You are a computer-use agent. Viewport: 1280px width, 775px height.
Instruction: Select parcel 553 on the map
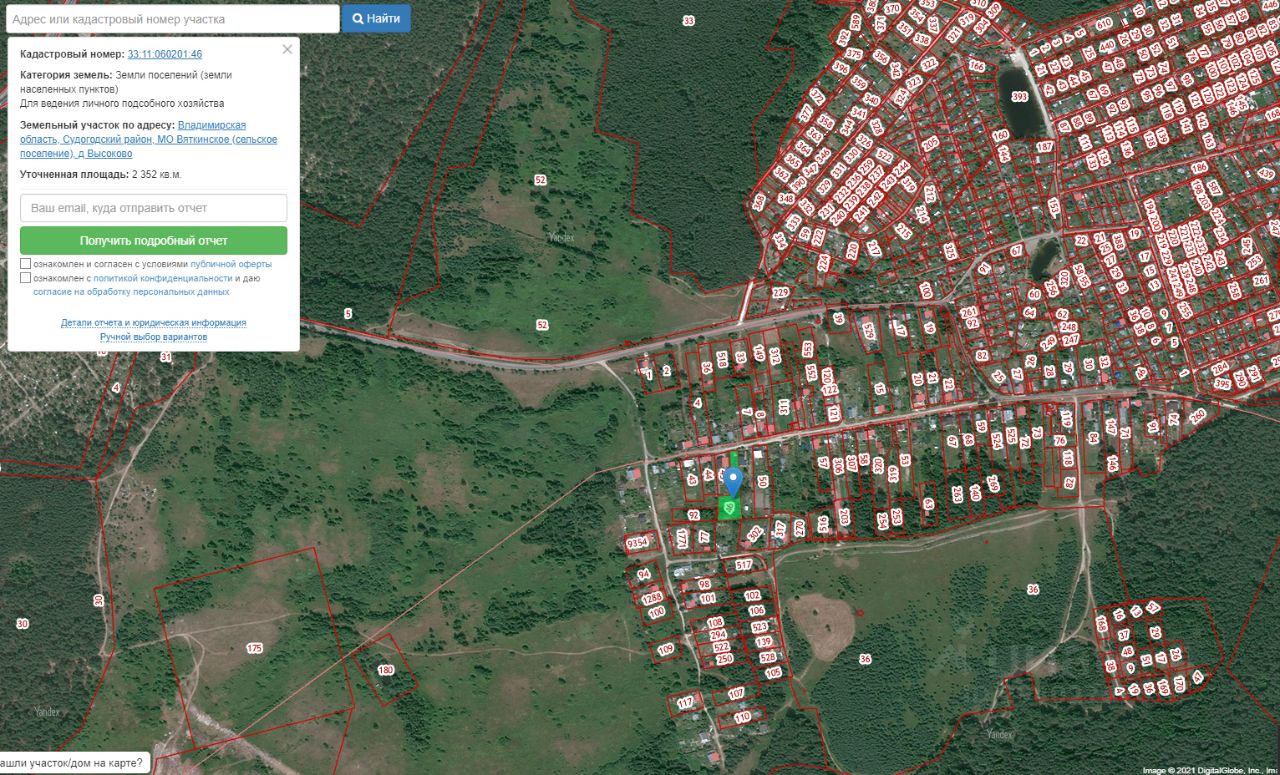click(x=807, y=349)
